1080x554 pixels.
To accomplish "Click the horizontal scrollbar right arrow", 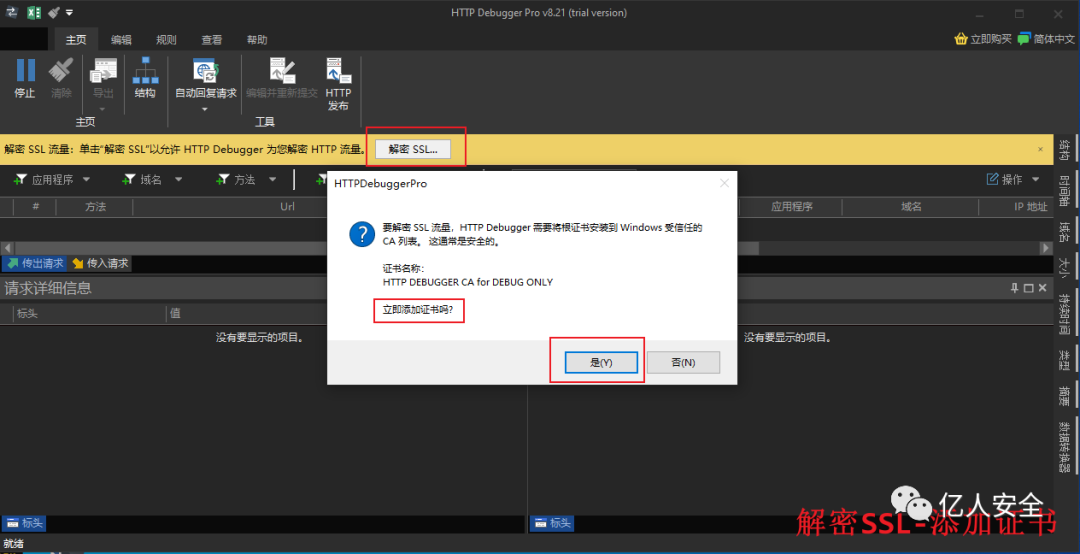I will tap(1046, 248).
